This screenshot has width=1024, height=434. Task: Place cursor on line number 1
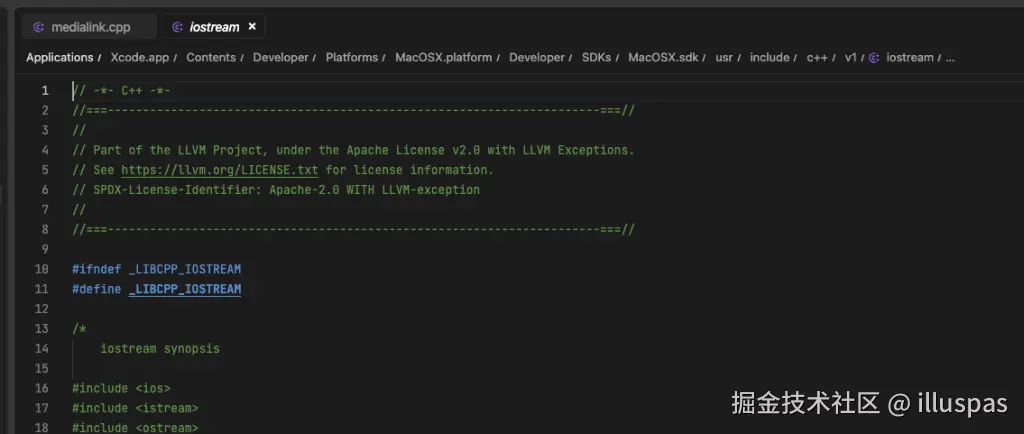pyautogui.click(x=44, y=90)
